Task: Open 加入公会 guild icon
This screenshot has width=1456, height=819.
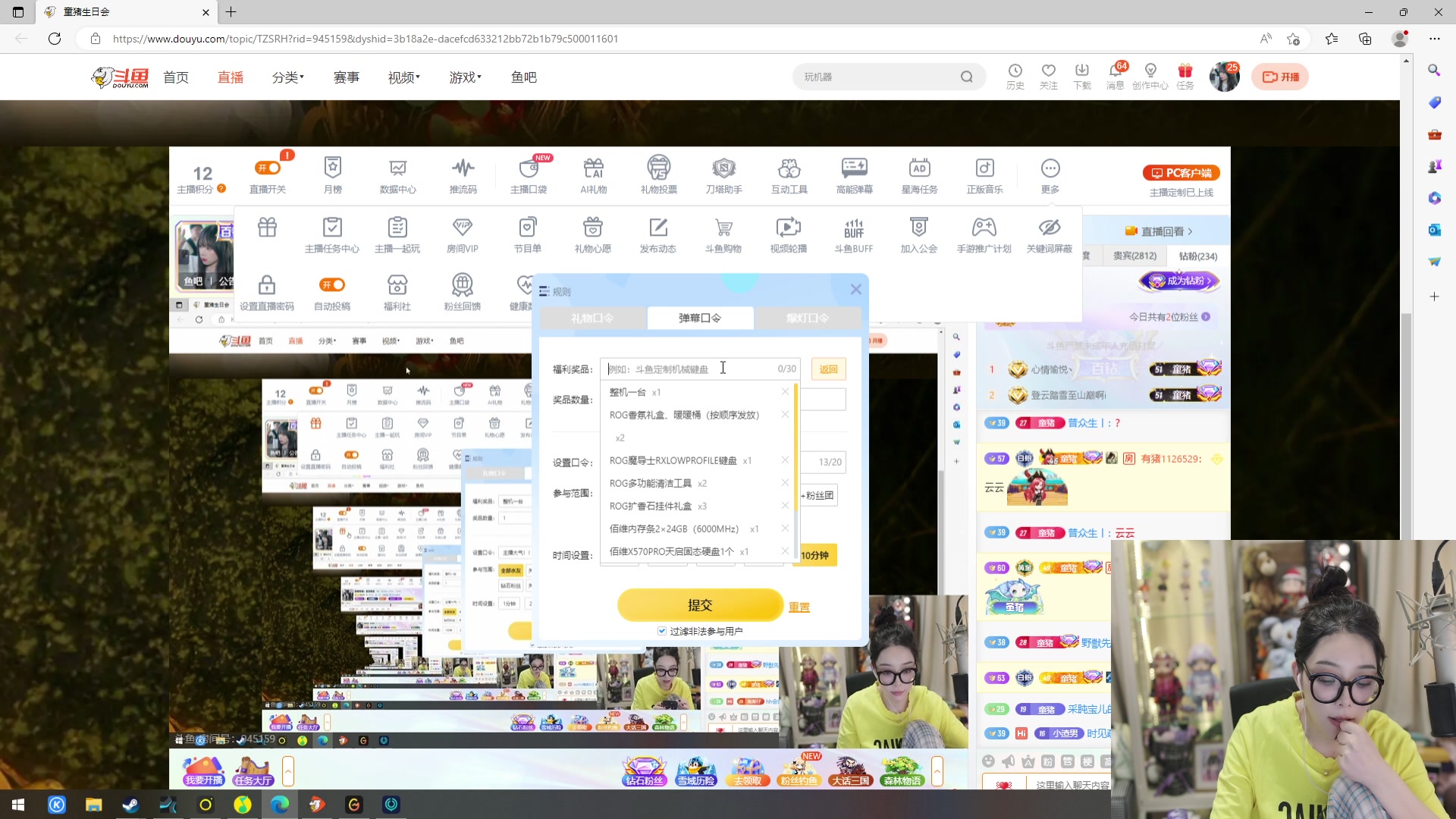Action: (x=919, y=234)
